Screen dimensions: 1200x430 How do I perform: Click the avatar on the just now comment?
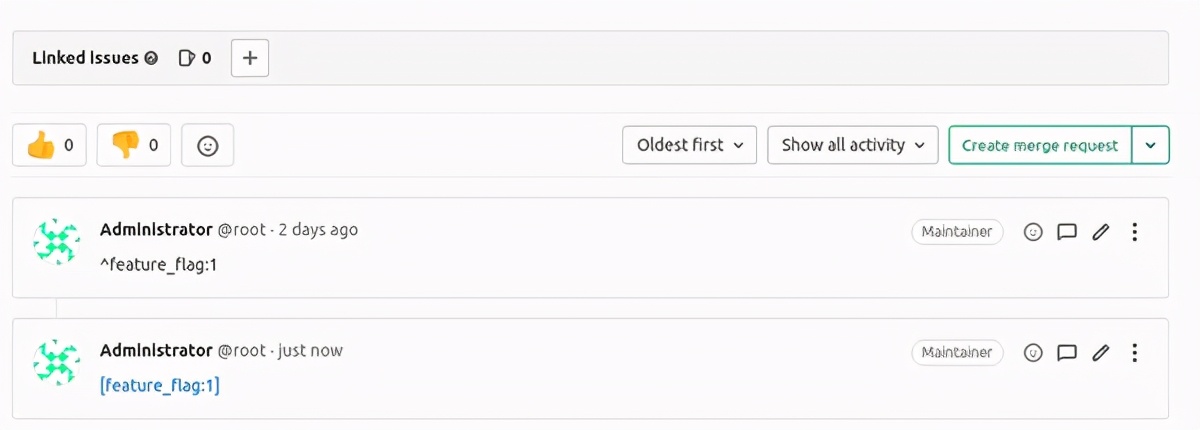57,361
